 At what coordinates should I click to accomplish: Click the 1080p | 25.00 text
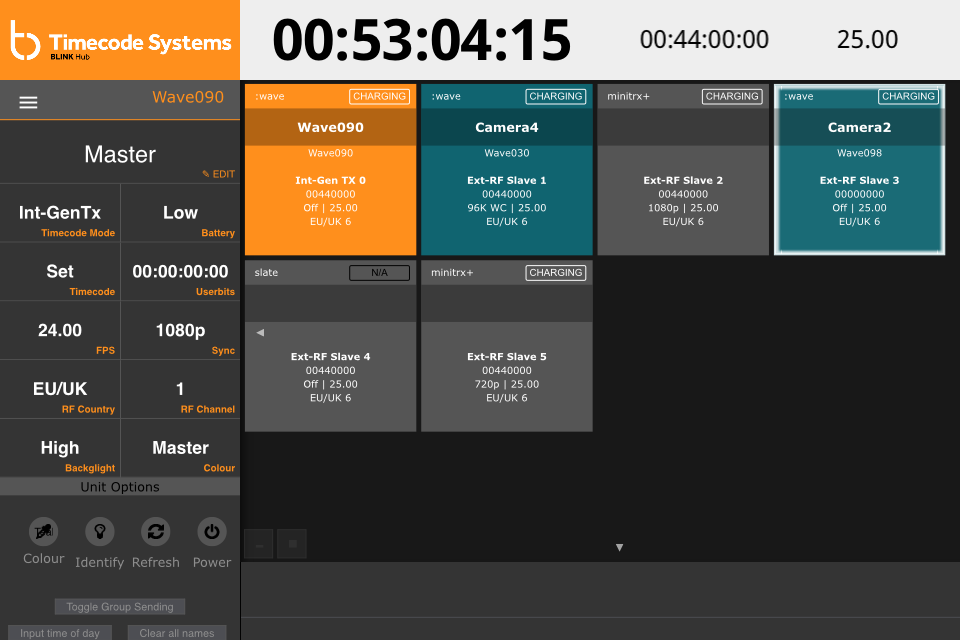(683, 208)
